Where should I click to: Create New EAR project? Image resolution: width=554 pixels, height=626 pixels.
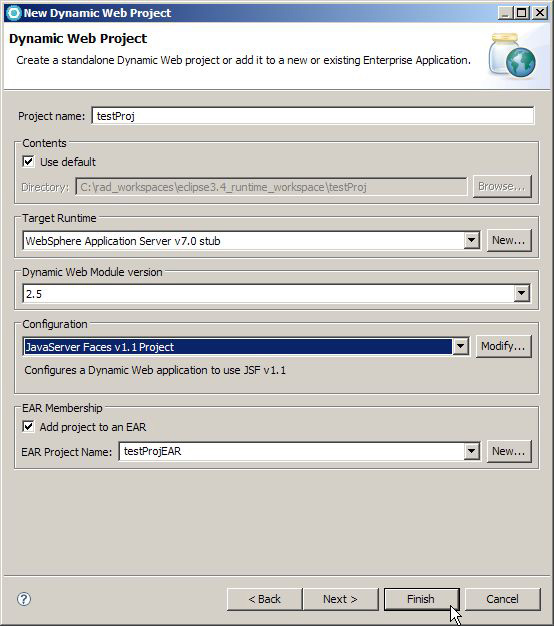[x=509, y=451]
